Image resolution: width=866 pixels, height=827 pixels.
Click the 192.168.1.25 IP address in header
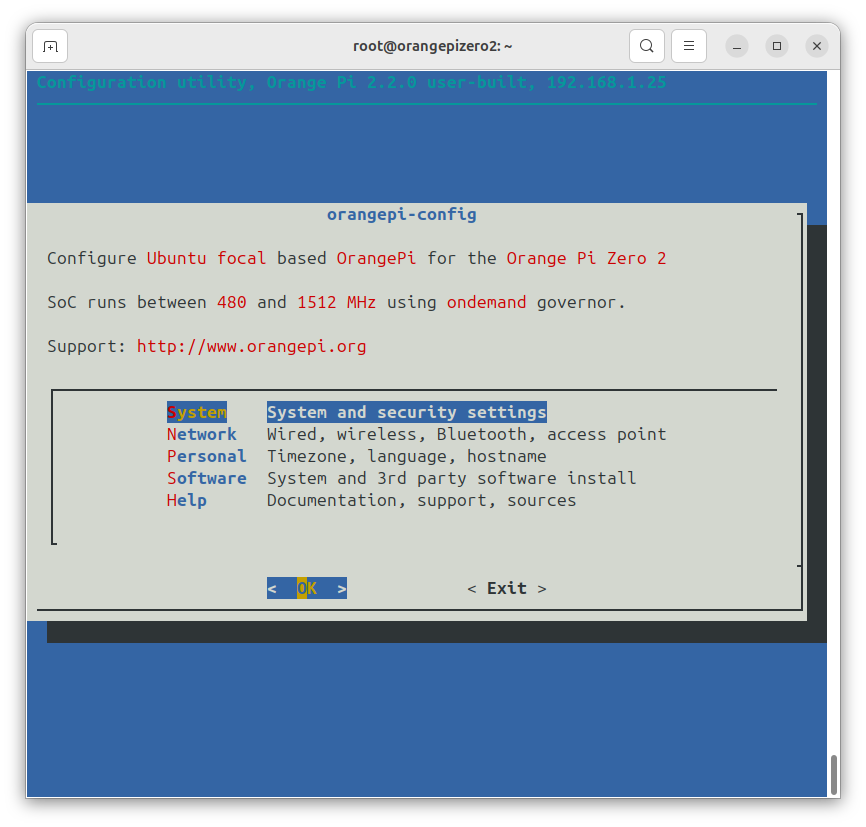(x=606, y=82)
